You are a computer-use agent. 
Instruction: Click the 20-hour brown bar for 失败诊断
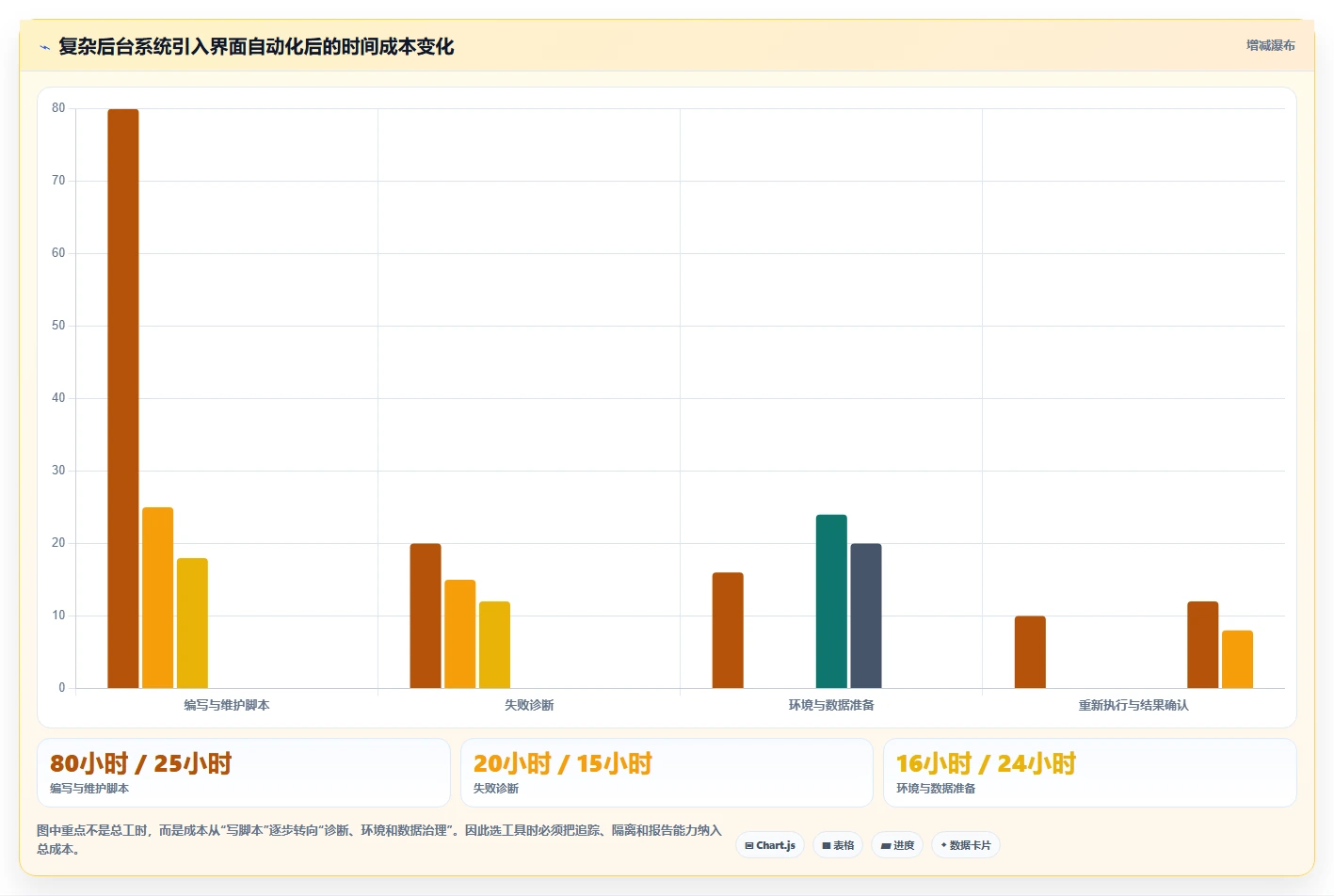(x=426, y=616)
